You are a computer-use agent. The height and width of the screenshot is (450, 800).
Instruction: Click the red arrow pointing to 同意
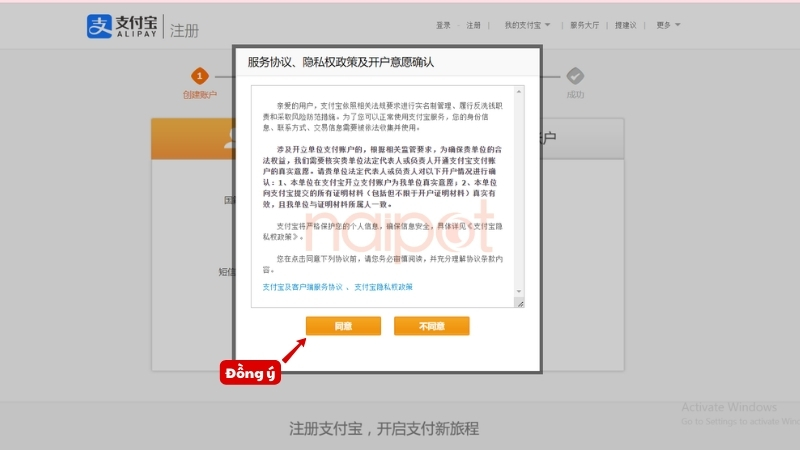click(x=294, y=348)
